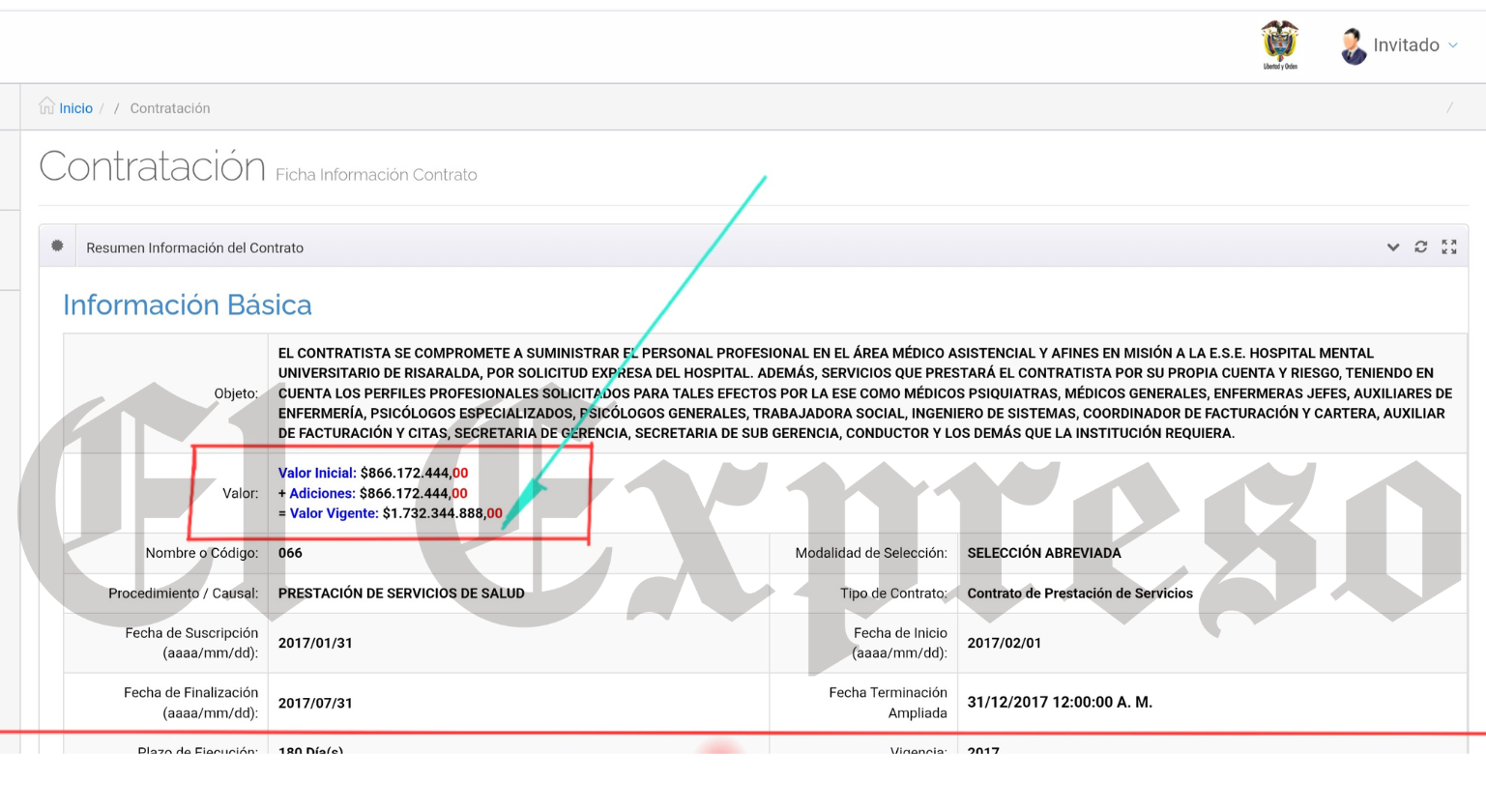Click the Invitado user avatar icon
1486x812 pixels.
click(1354, 46)
